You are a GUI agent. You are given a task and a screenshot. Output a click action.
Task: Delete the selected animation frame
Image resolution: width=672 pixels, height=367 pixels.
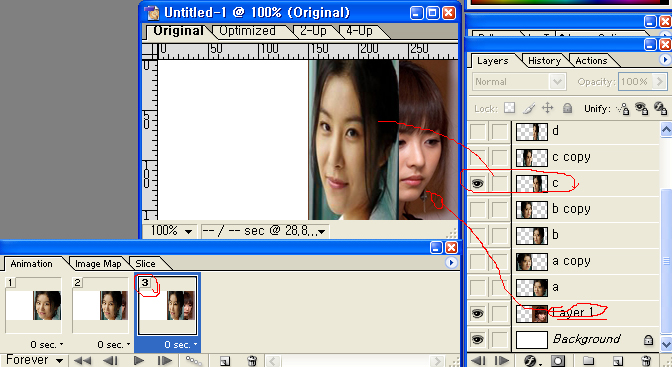tap(252, 361)
